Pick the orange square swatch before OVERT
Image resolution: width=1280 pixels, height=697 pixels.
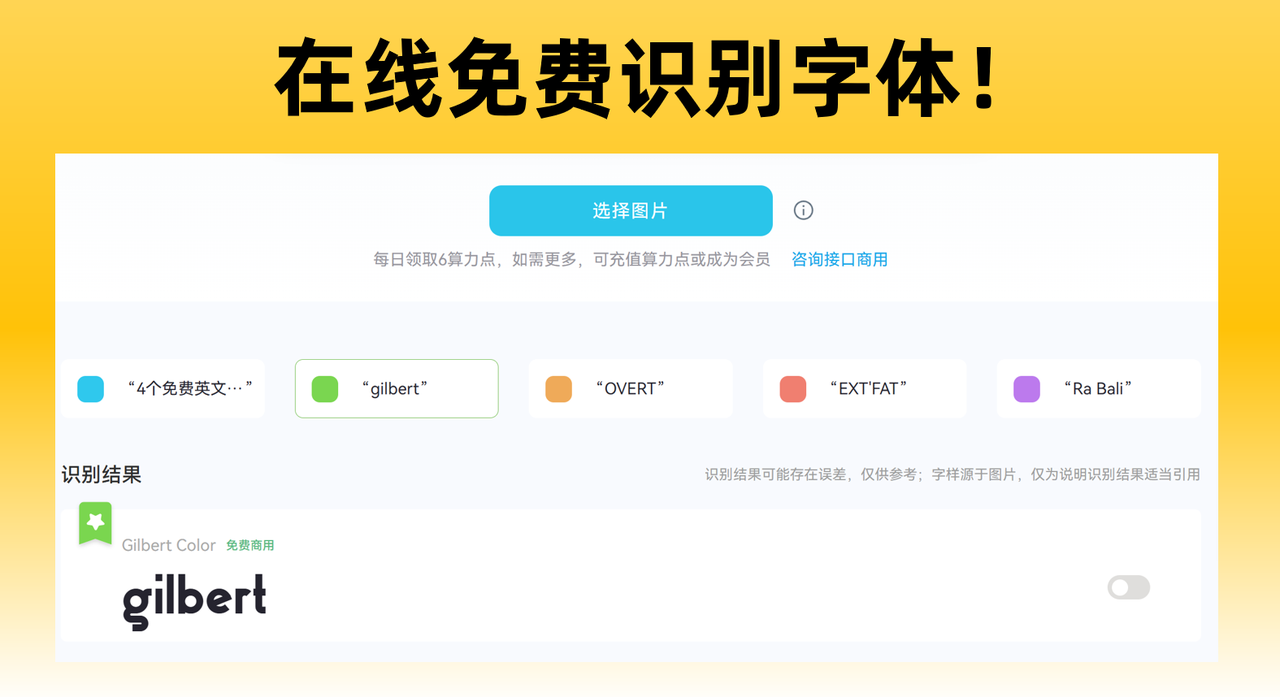pos(558,389)
